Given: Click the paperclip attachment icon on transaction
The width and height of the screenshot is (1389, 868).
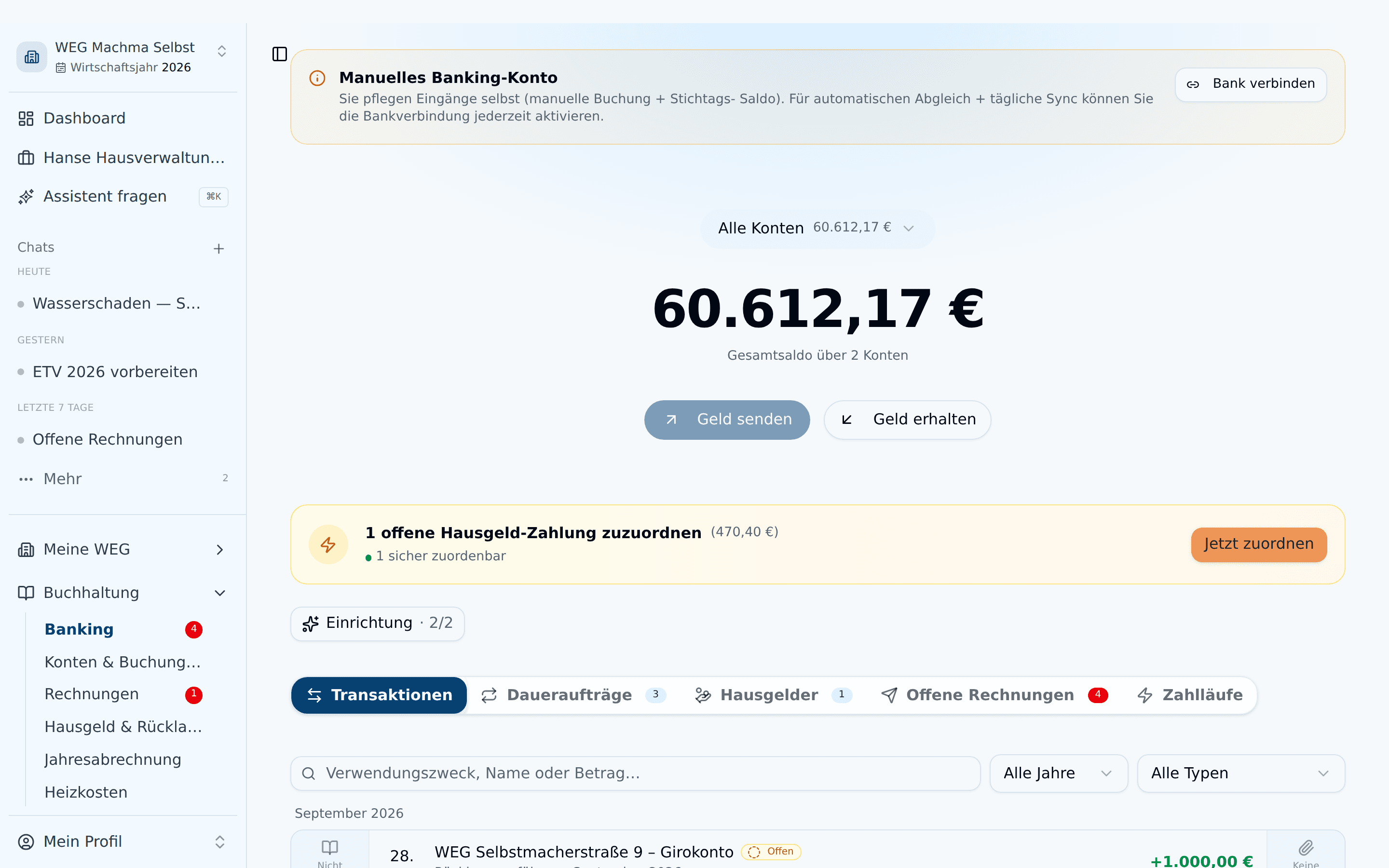Looking at the screenshot, I should tap(1306, 847).
